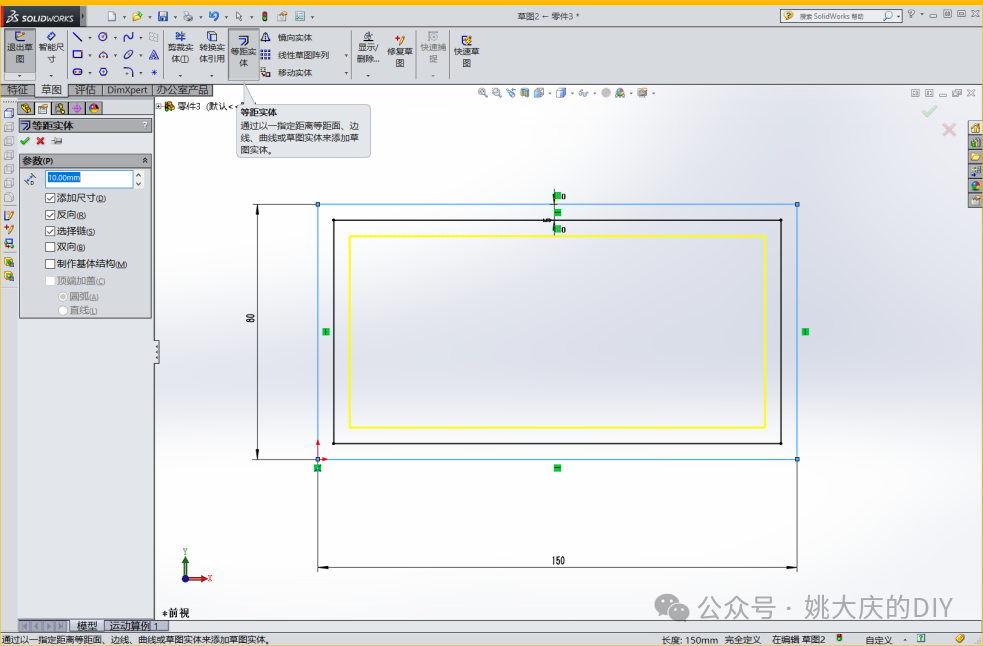The height and width of the screenshot is (646, 983).
Task: Open the circle tool dropdown arrow
Action: click(x=115, y=37)
